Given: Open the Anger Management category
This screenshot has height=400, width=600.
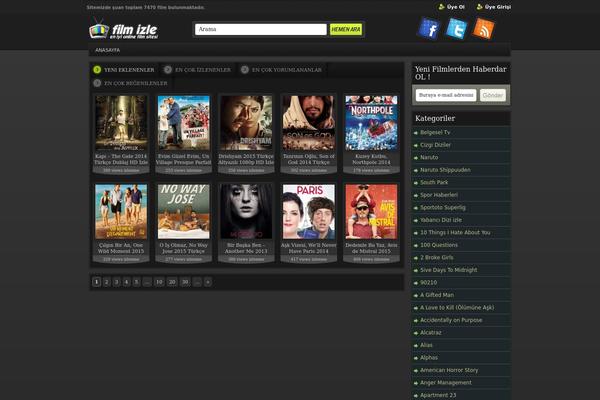Looking at the screenshot, I should click(x=446, y=382).
